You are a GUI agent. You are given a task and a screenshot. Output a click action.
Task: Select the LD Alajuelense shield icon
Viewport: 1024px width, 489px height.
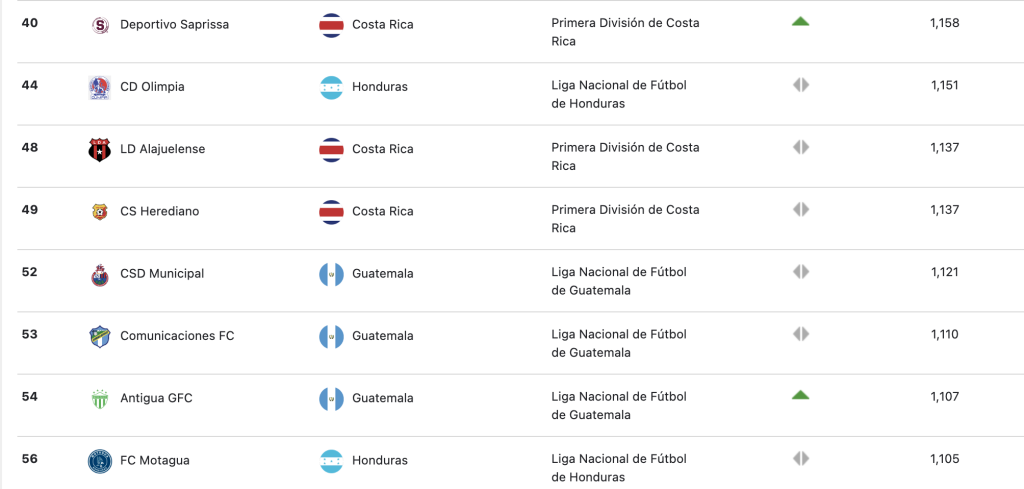99,150
